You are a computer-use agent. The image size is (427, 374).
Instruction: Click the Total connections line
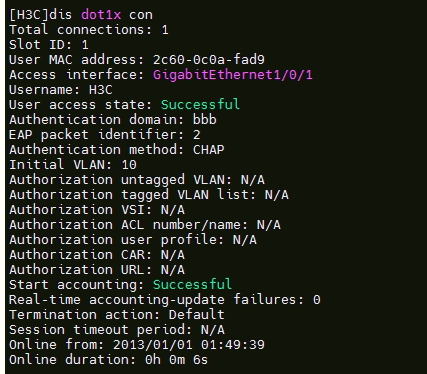(x=89, y=30)
